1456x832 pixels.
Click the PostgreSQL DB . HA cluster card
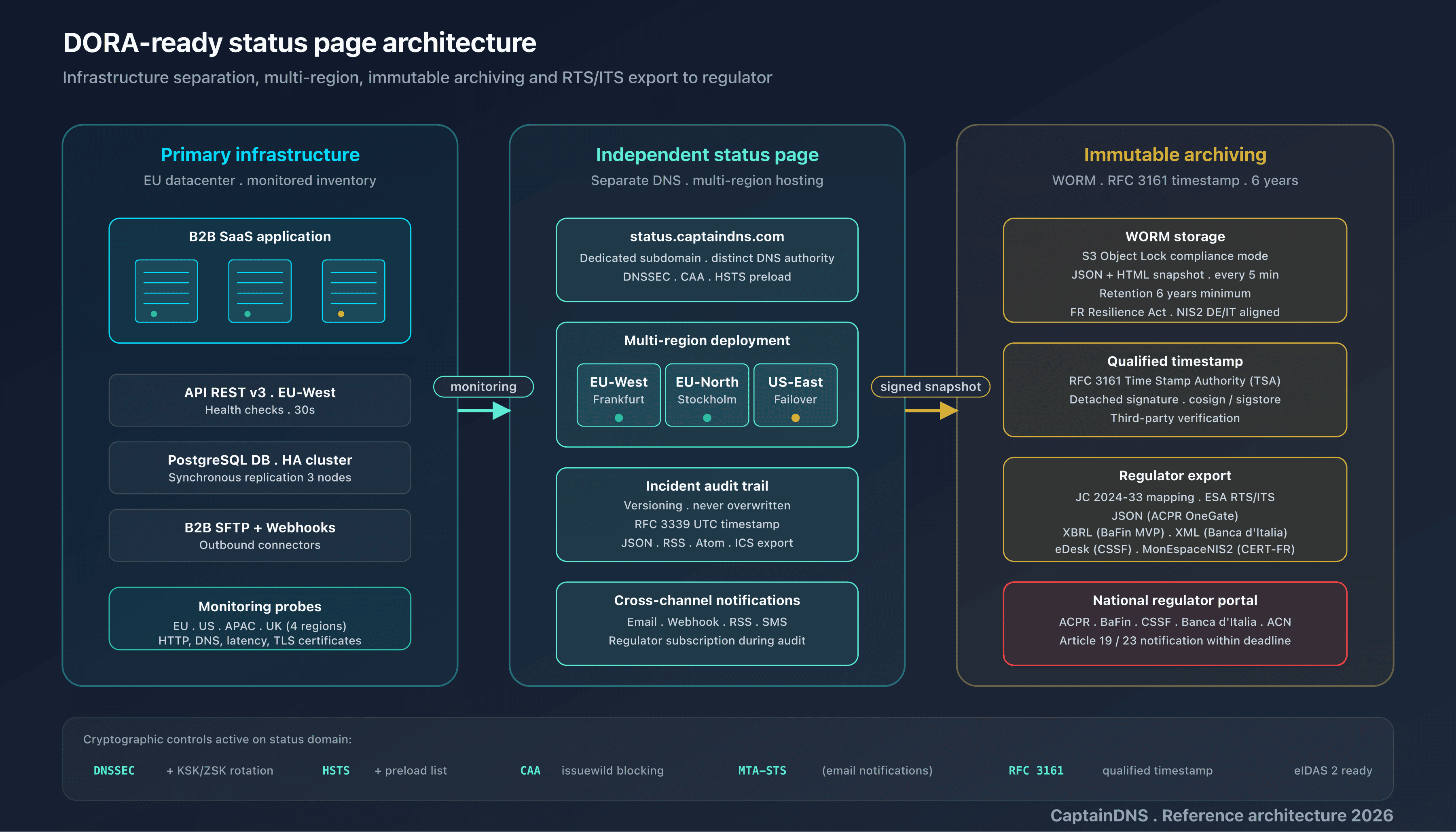[260, 467]
